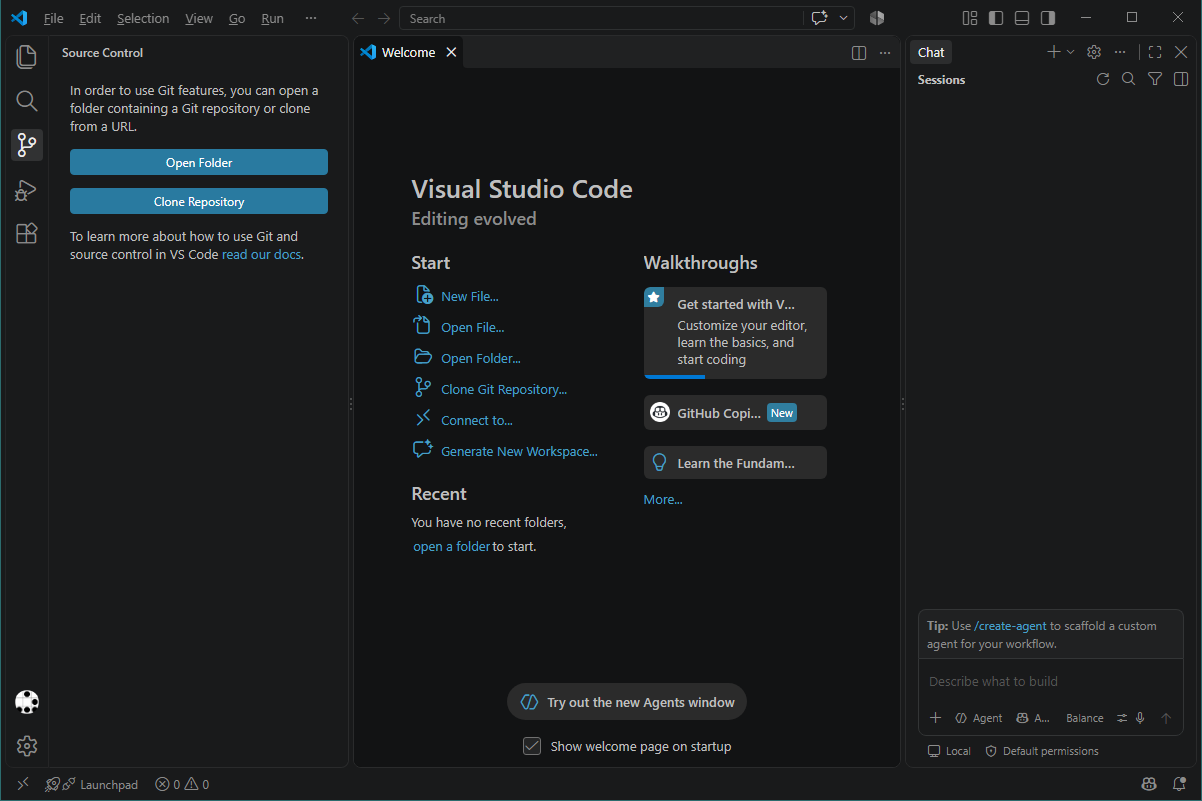This screenshot has height=801, width=1202.
Task: Click the title bar Search box
Action: (600, 18)
